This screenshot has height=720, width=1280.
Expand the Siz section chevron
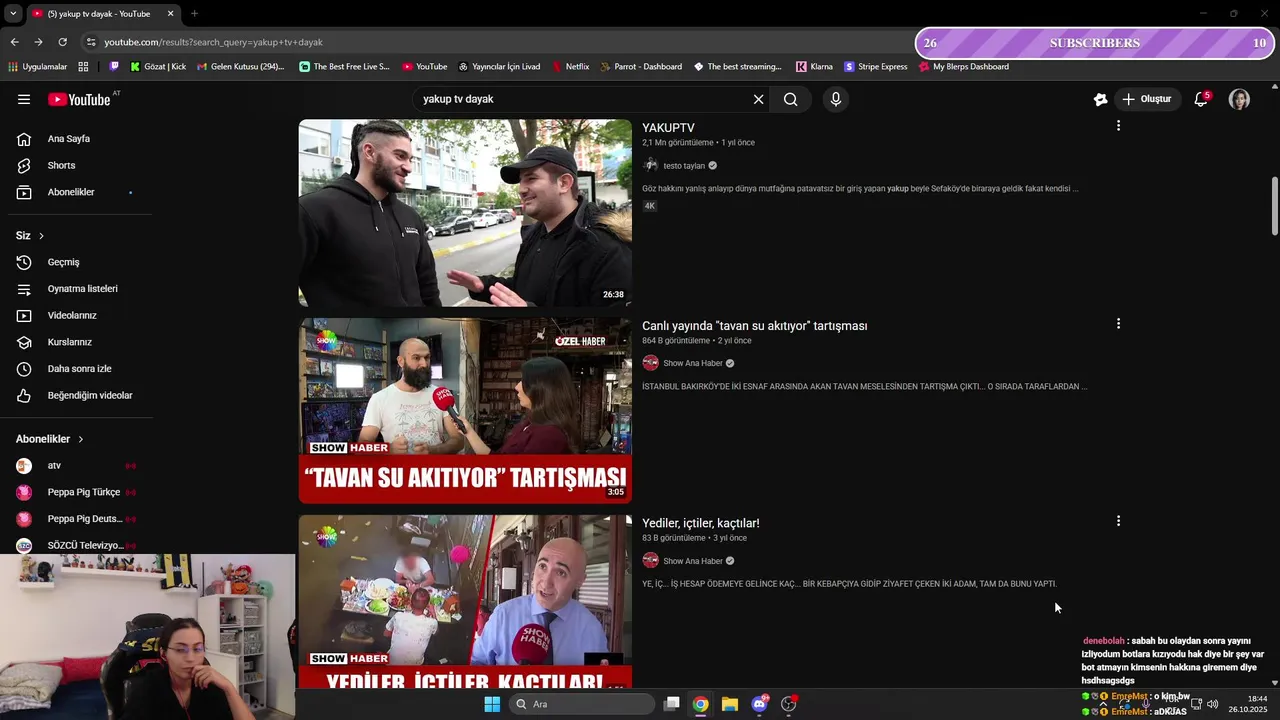click(x=41, y=236)
